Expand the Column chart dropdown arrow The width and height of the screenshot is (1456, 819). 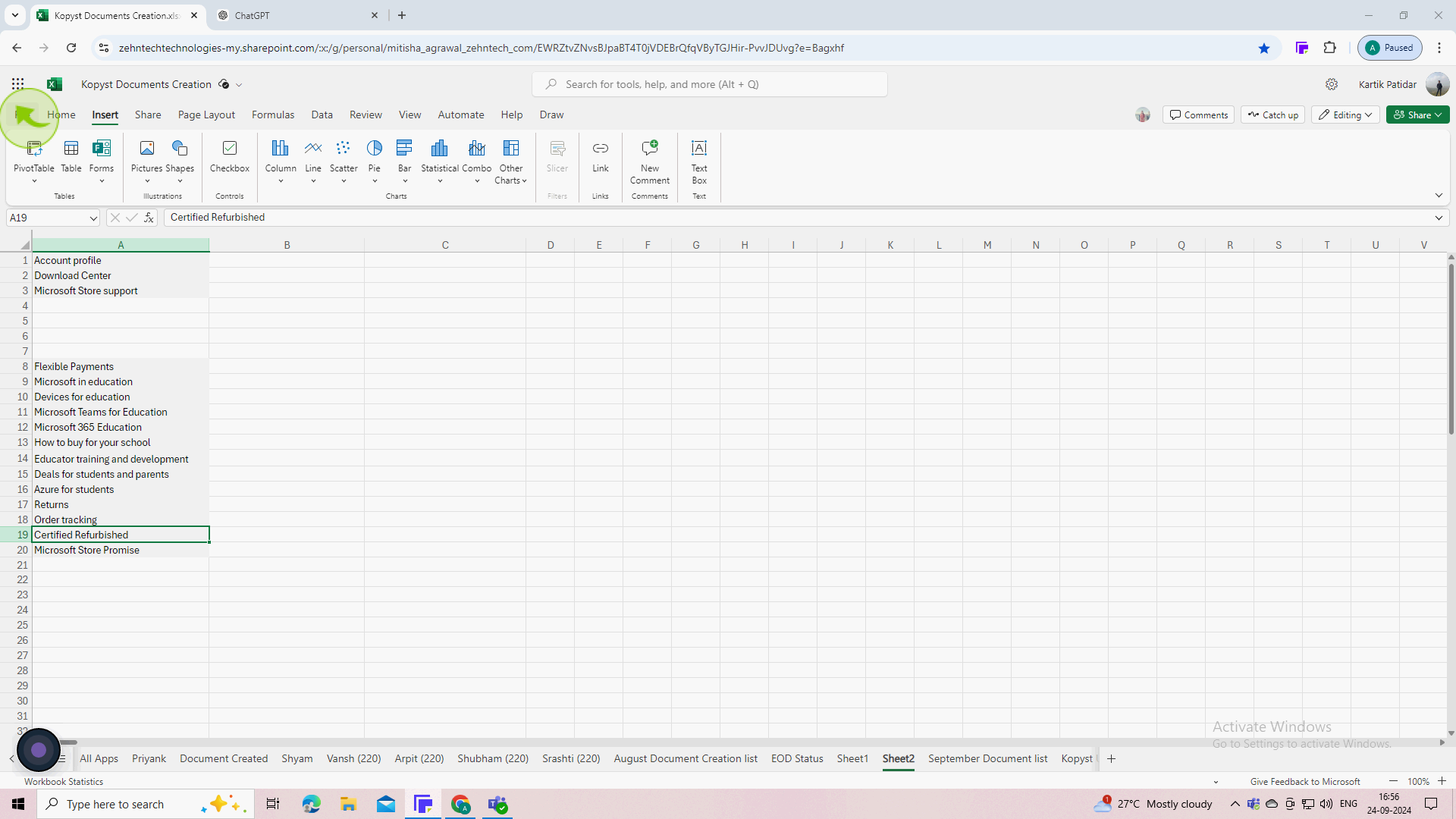281,181
